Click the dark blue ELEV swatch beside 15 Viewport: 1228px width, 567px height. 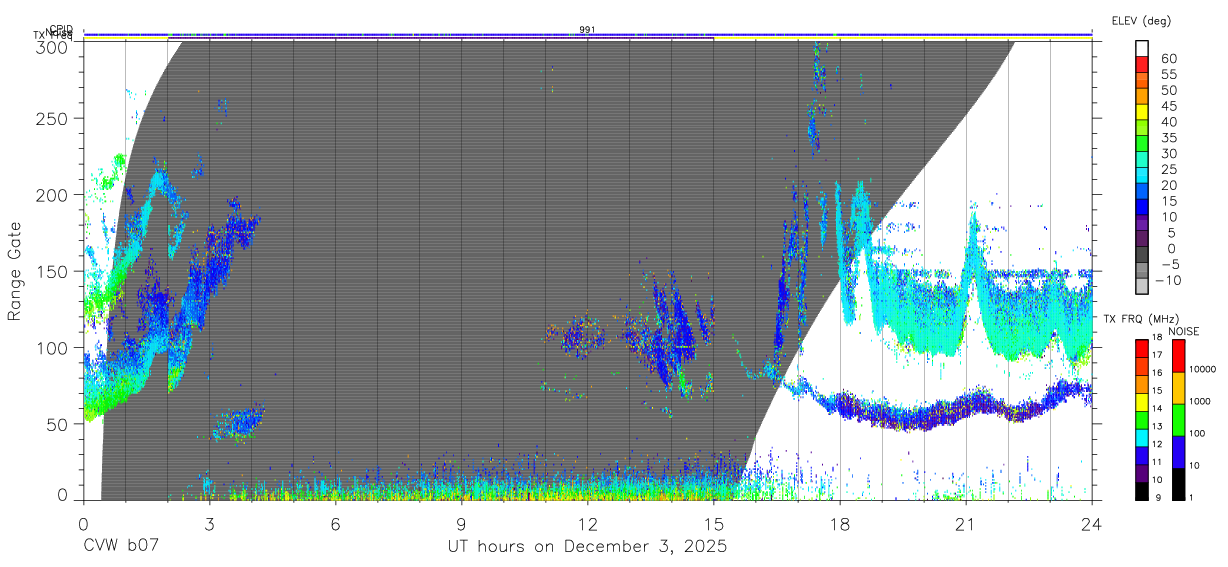[1143, 206]
